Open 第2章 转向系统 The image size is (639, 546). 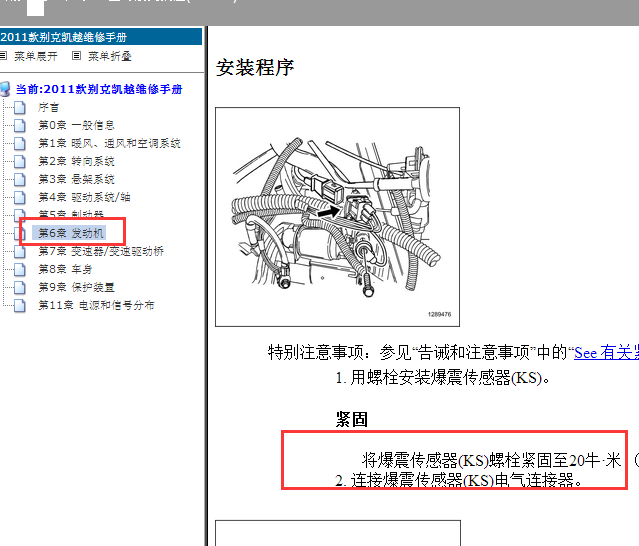77,161
